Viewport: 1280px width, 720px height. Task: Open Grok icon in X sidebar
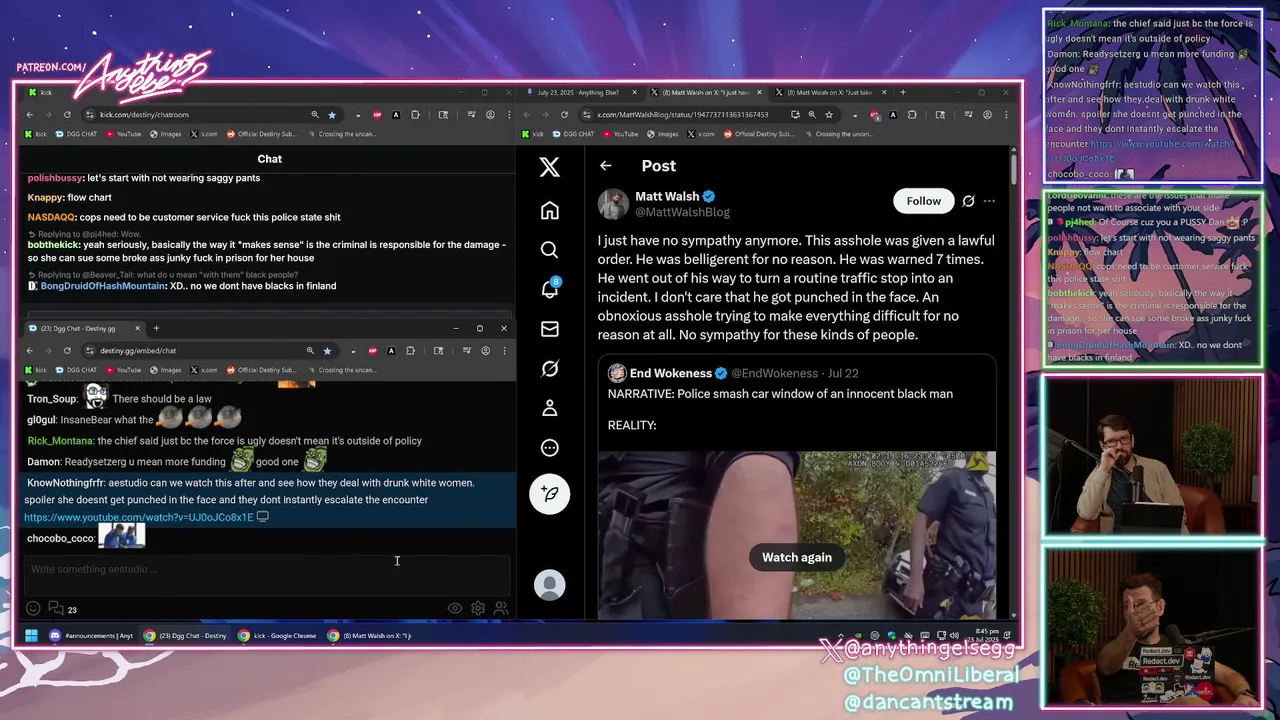[549, 369]
